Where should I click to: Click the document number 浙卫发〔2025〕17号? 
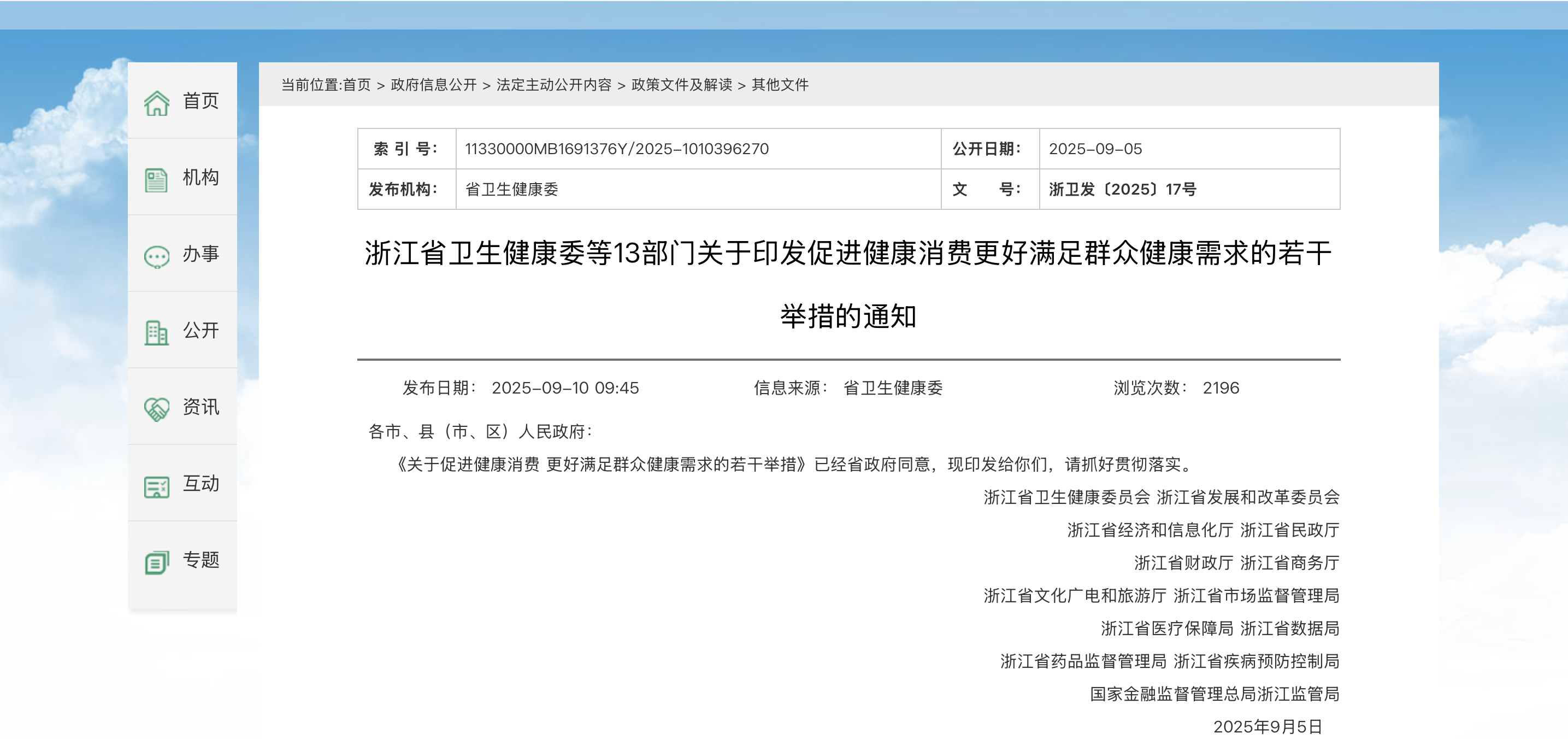click(1122, 189)
